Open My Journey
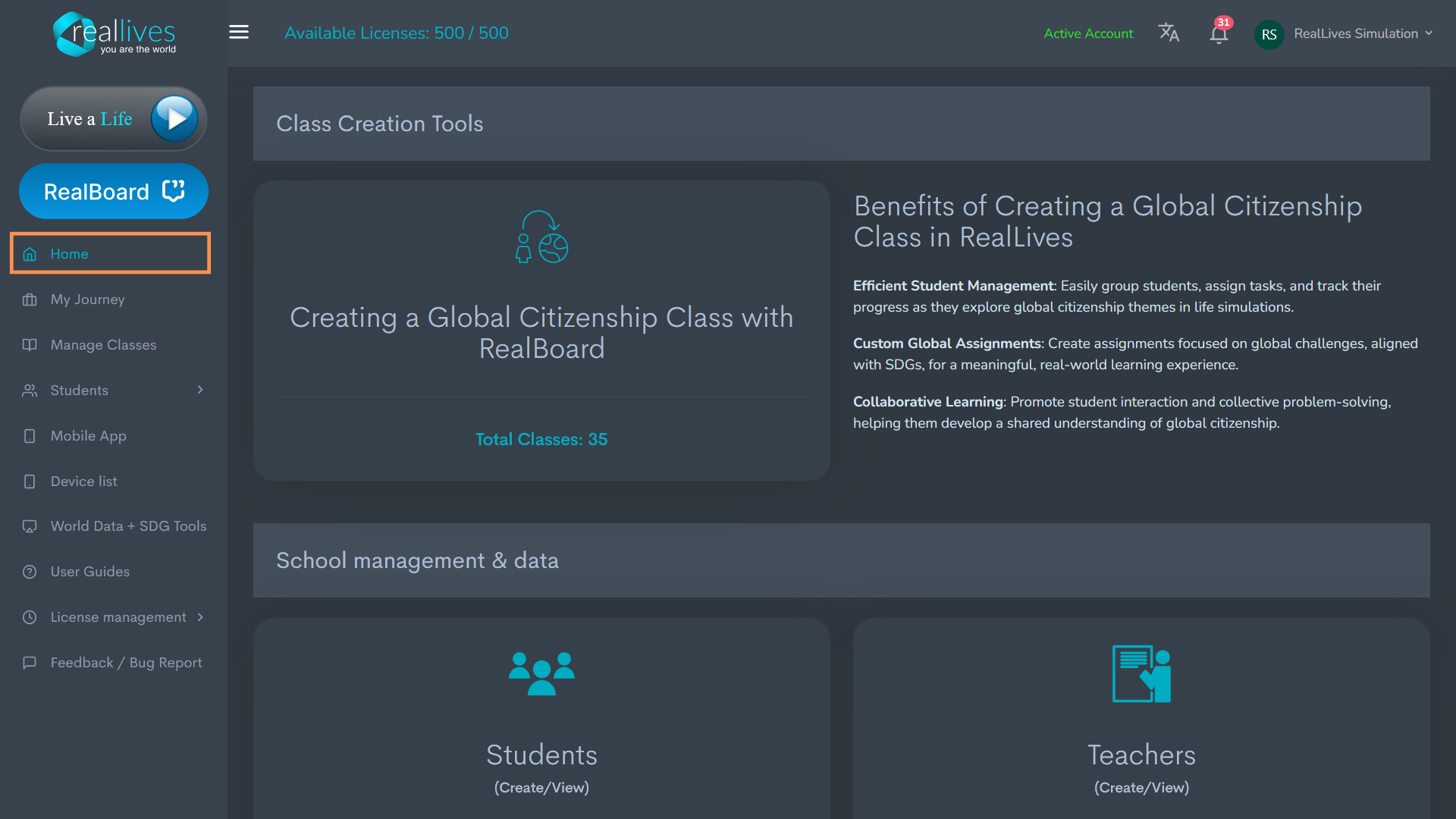Screen dimensions: 1456x819 point(87,299)
